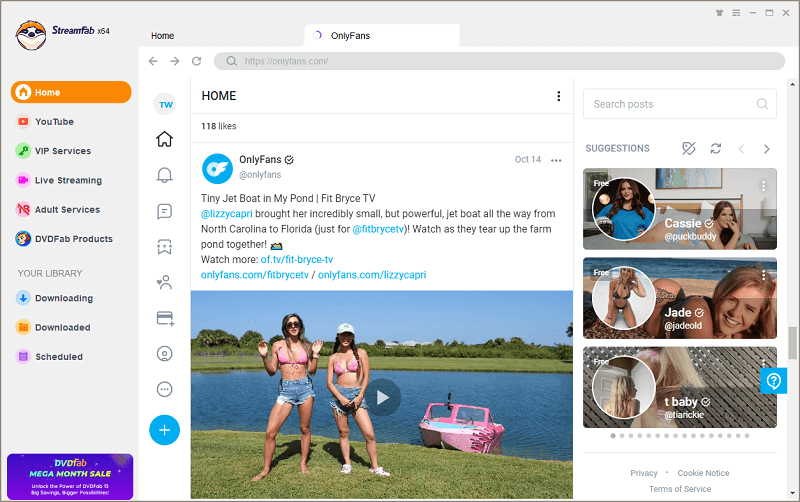Open the HOME feed options menu
Image resolution: width=800 pixels, height=502 pixels.
559,96
